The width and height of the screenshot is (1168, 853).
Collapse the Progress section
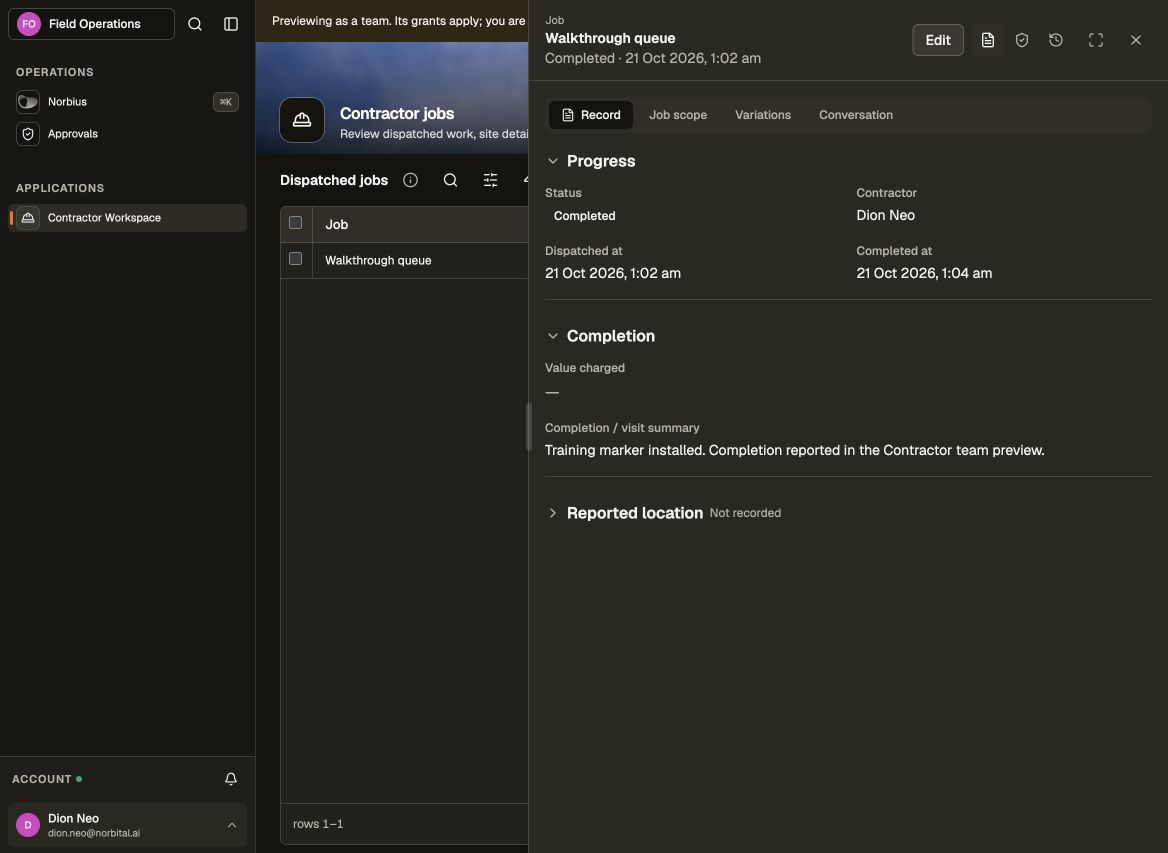click(x=553, y=161)
